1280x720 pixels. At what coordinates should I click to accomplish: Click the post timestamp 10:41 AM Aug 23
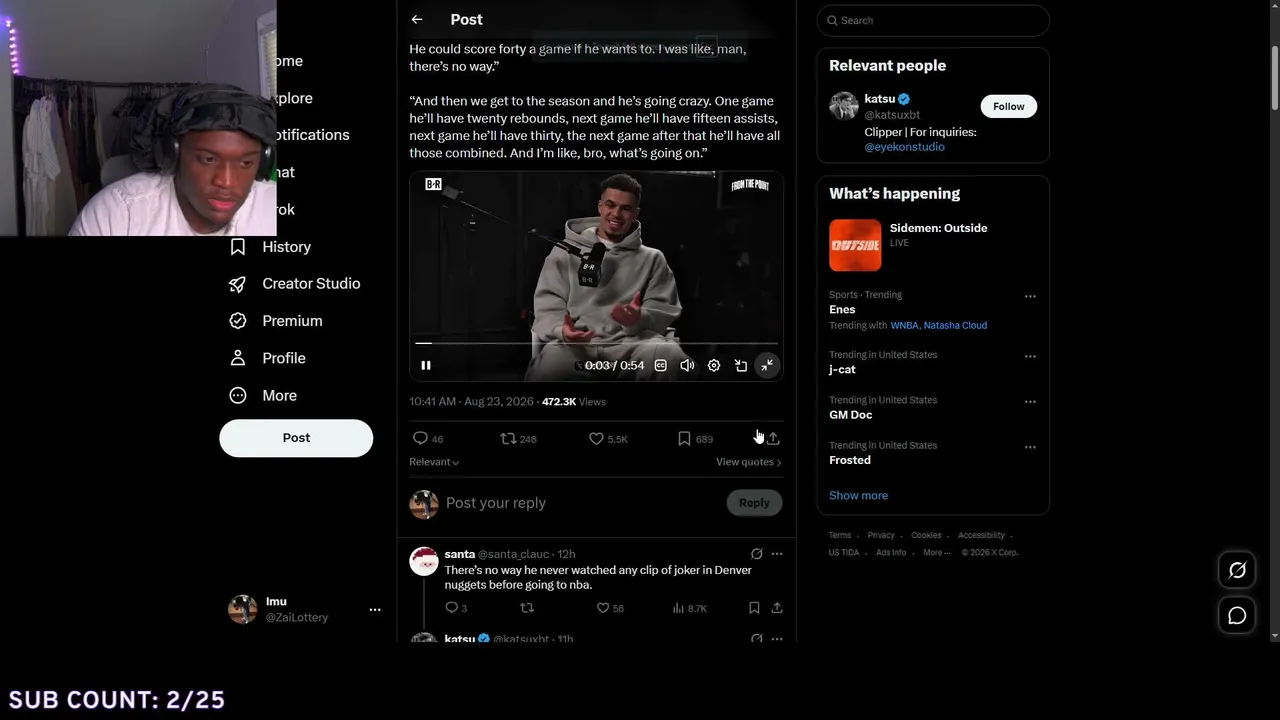(472, 402)
